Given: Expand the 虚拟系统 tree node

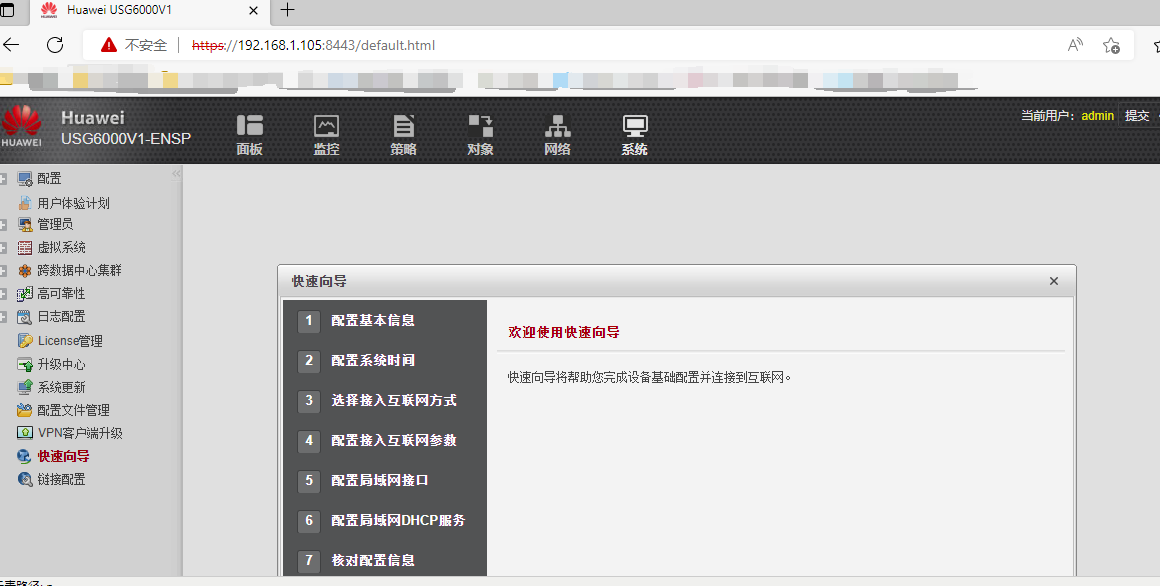Looking at the screenshot, I should point(5,247).
